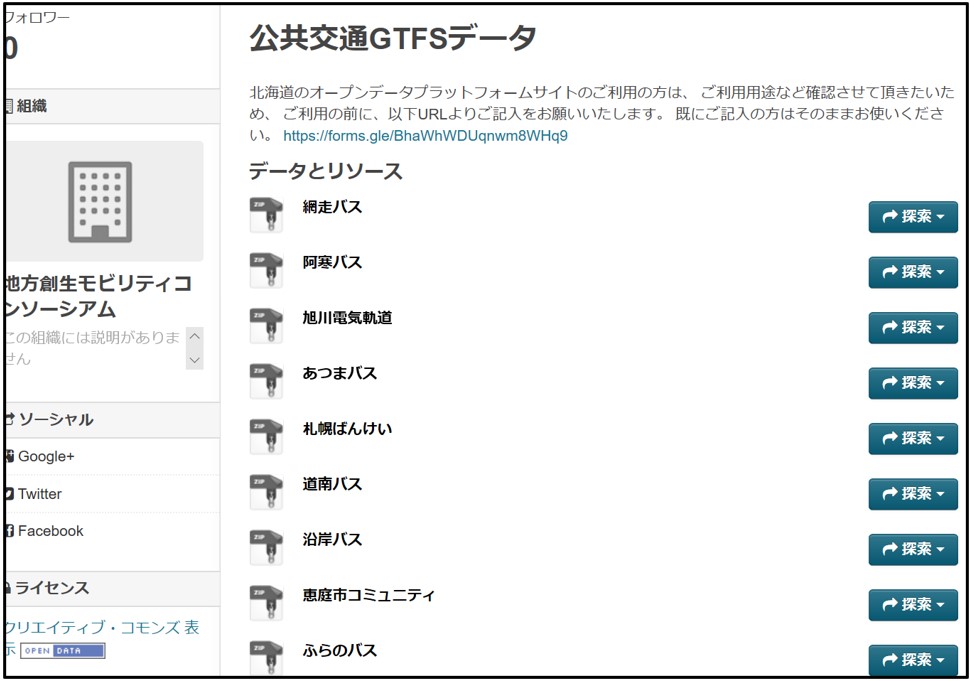Open the 阿寒バス resource link
970x681 pixels.
(332, 262)
